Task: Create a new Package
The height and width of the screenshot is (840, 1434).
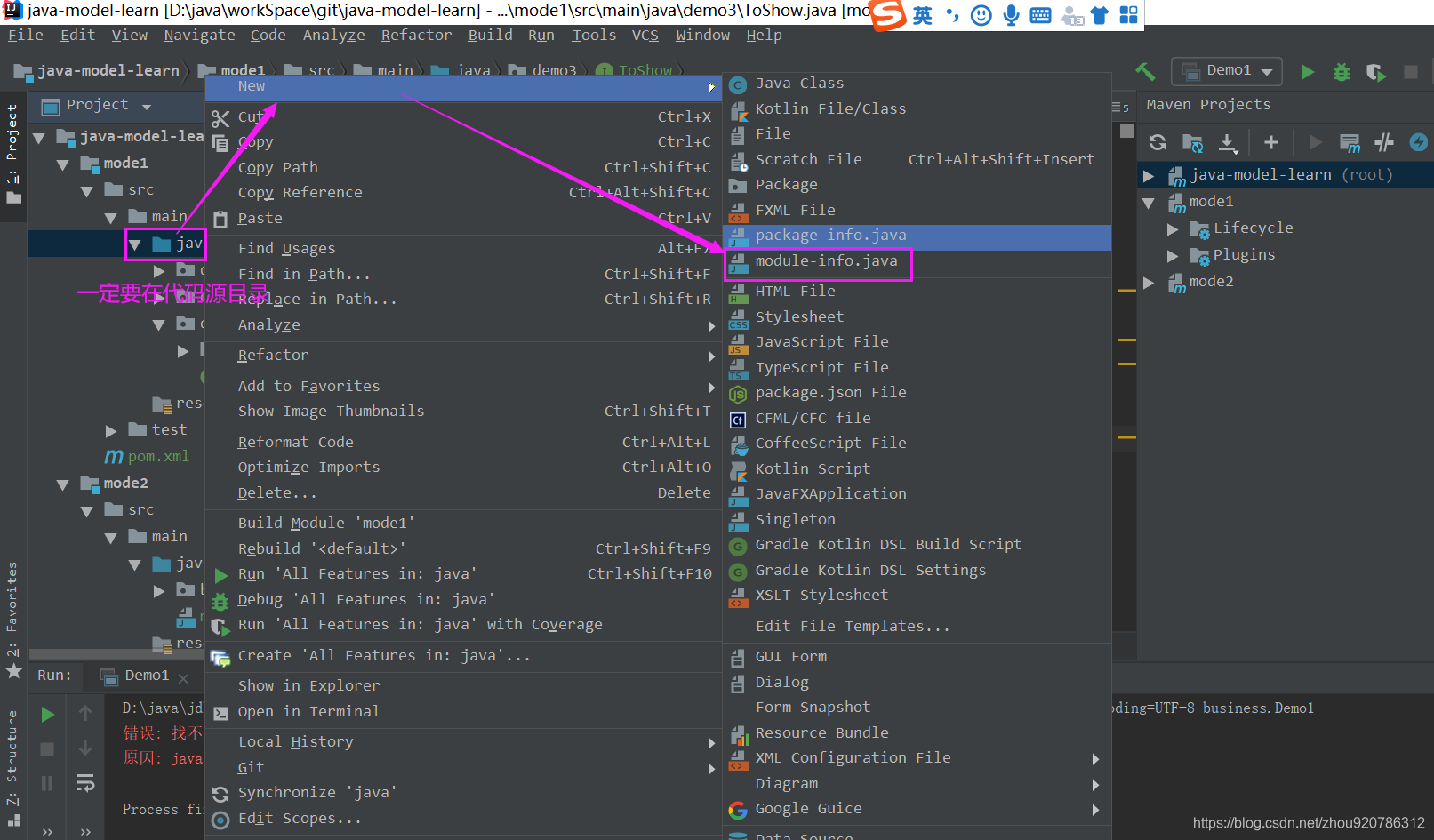Action: click(917, 185)
